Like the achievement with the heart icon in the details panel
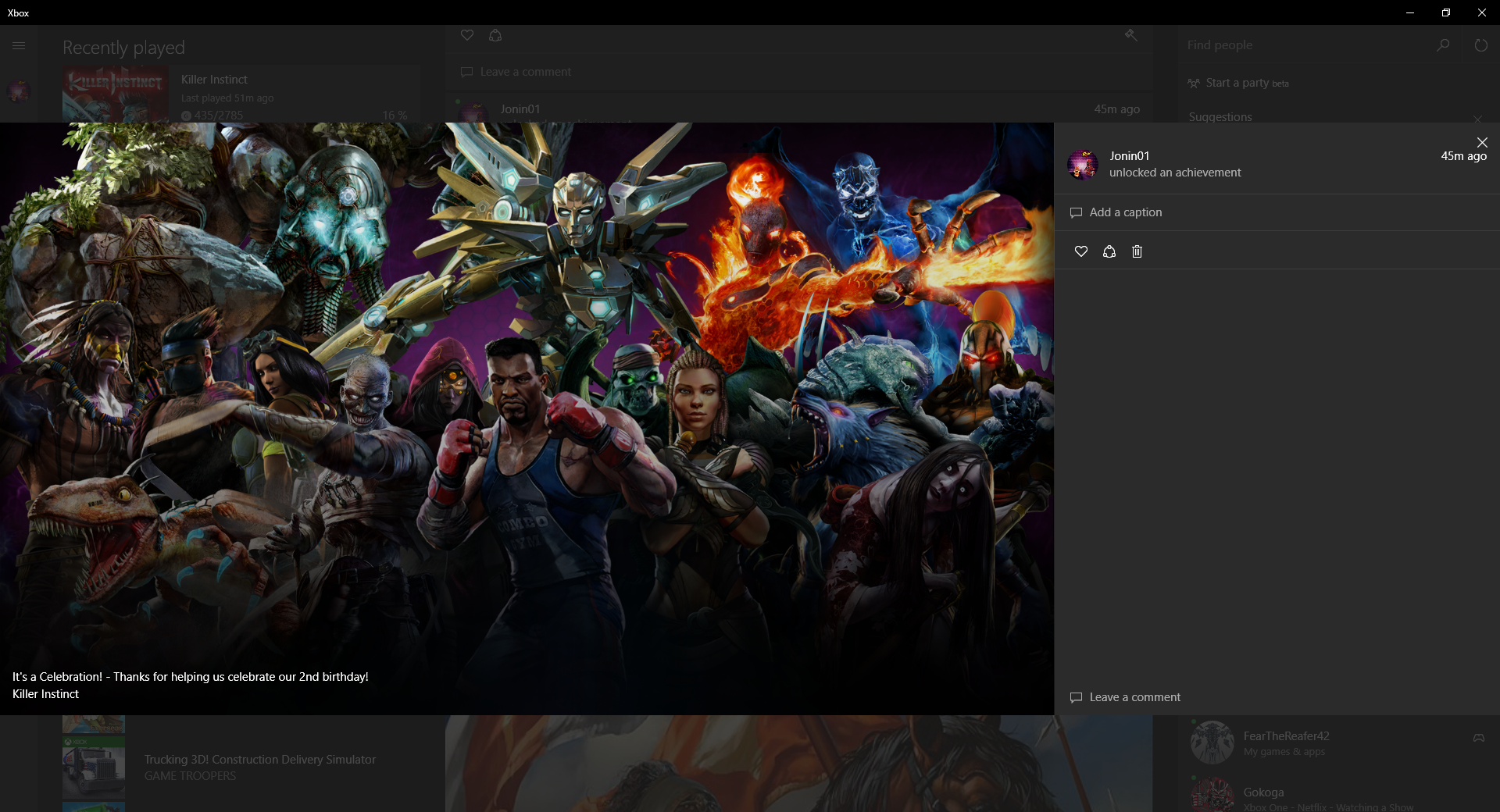This screenshot has height=812, width=1500. click(x=1081, y=251)
